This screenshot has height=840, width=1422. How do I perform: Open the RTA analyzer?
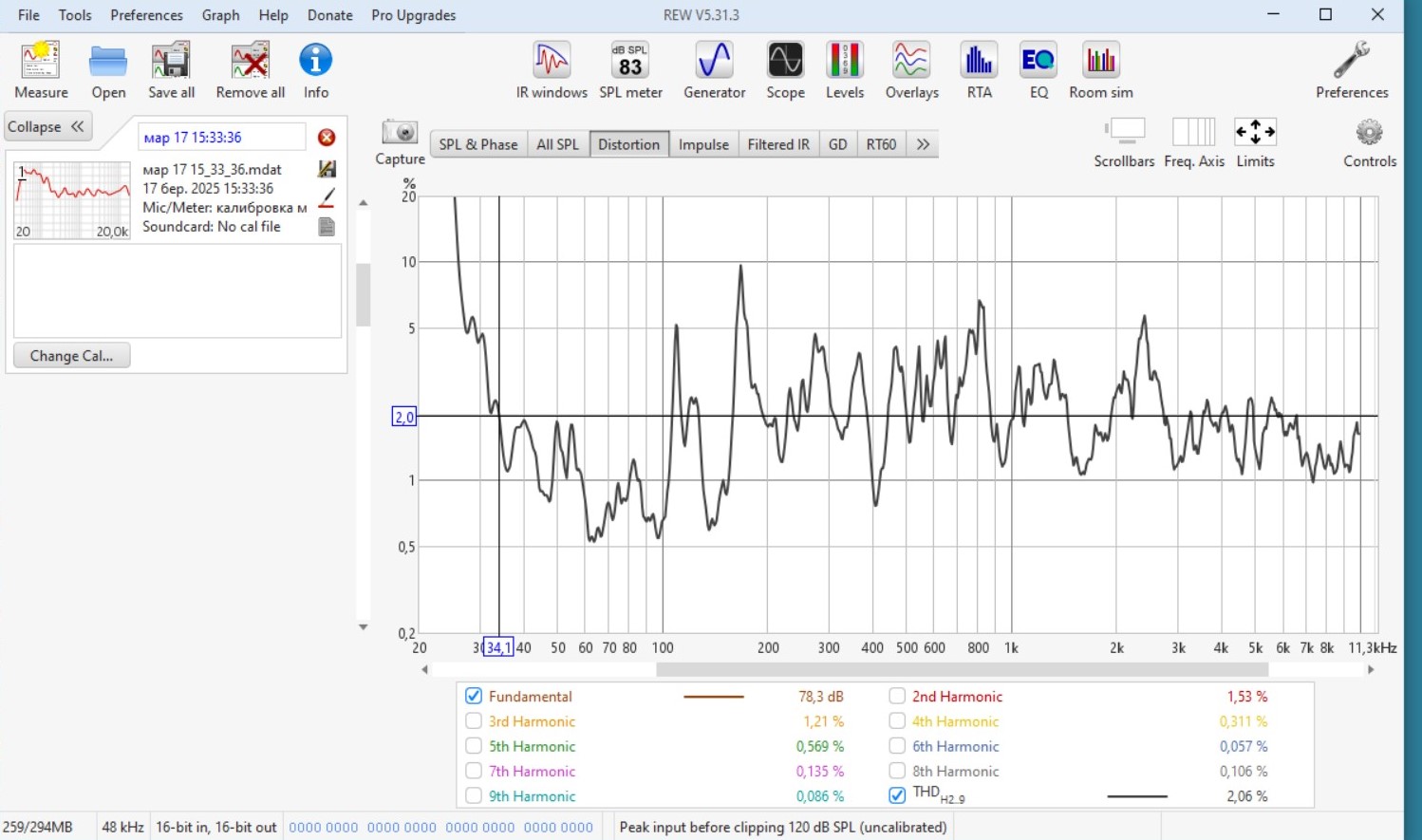pos(979,61)
